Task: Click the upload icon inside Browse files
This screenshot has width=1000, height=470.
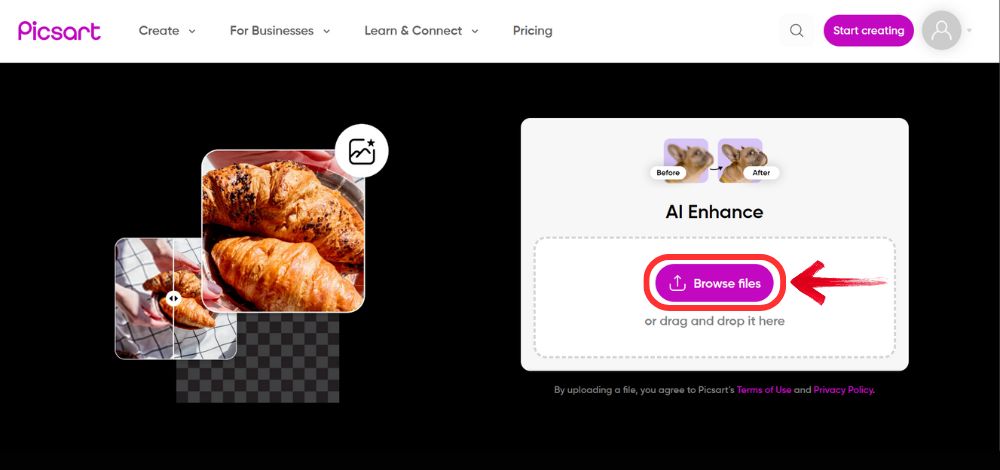Action: pos(677,284)
